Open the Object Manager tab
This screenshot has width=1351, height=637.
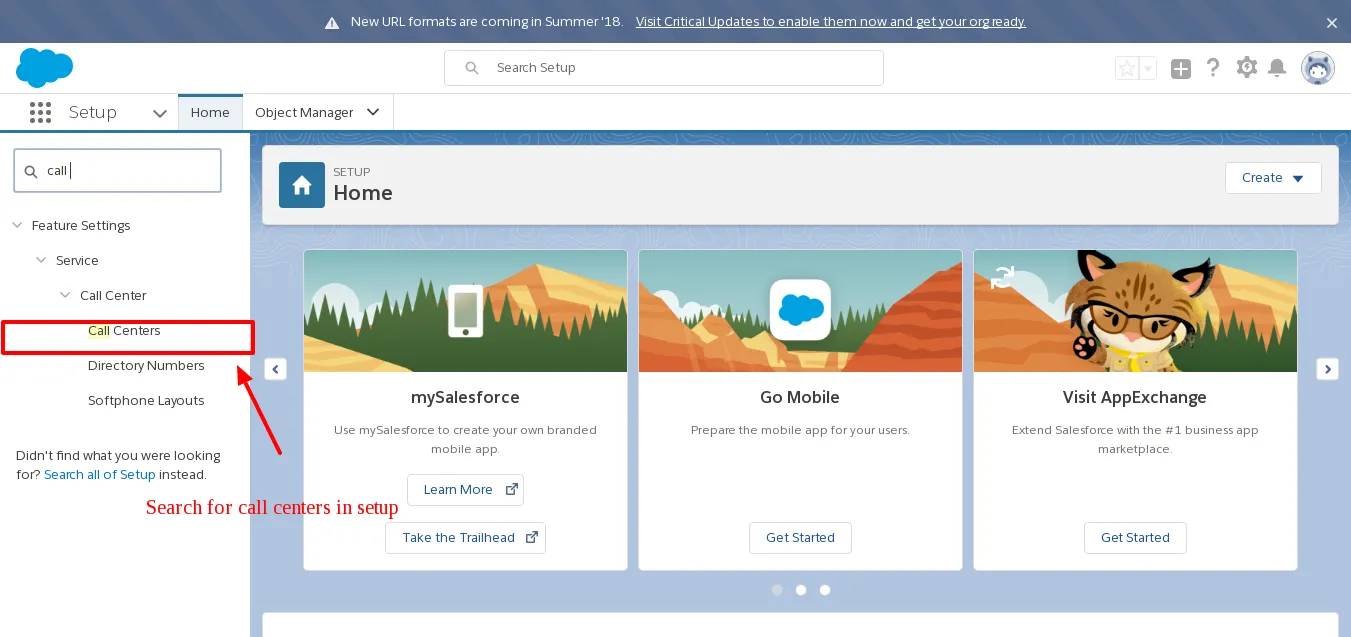304,112
